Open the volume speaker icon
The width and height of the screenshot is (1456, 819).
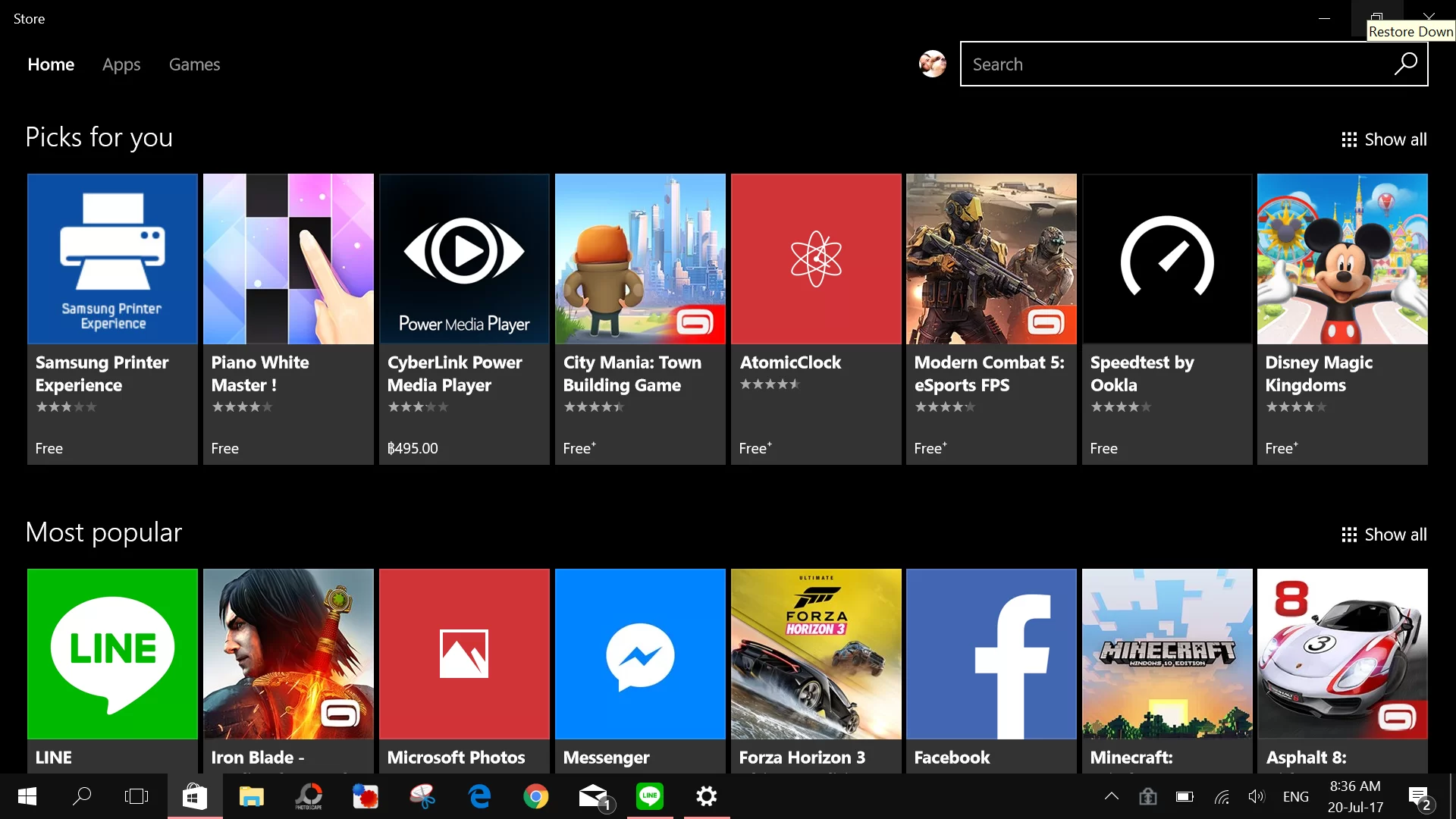pos(1257,796)
